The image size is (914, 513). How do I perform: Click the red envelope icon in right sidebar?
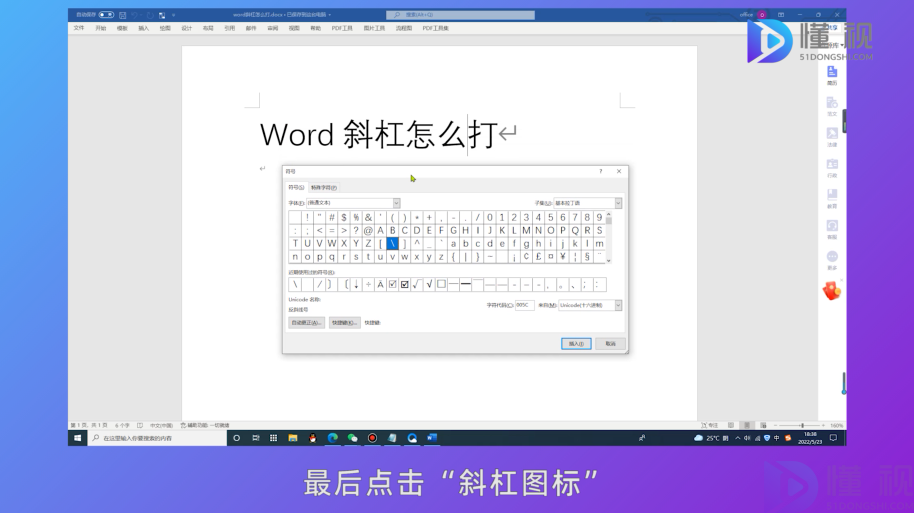(x=832, y=290)
